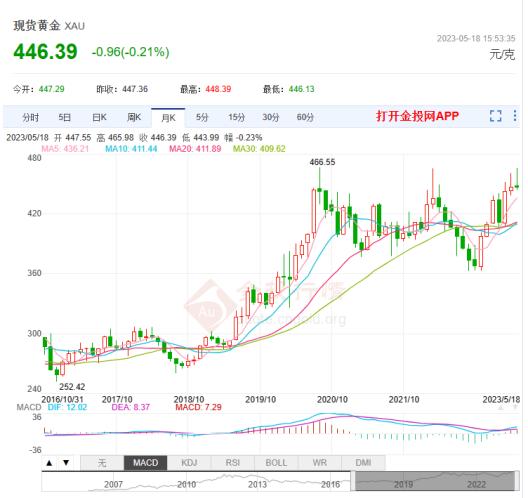Screen dimensions: 528x498
Task: Open the 打开金投网APP link
Action: (418, 116)
